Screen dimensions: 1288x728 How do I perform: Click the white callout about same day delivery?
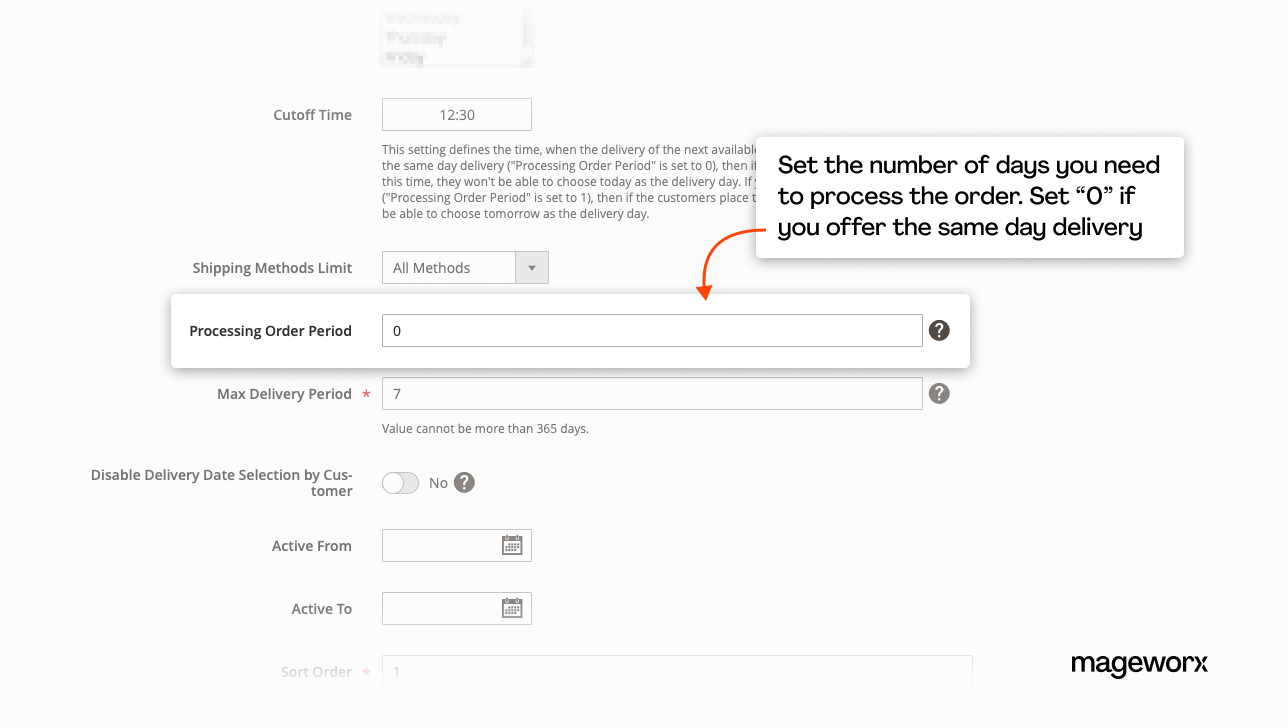(968, 197)
